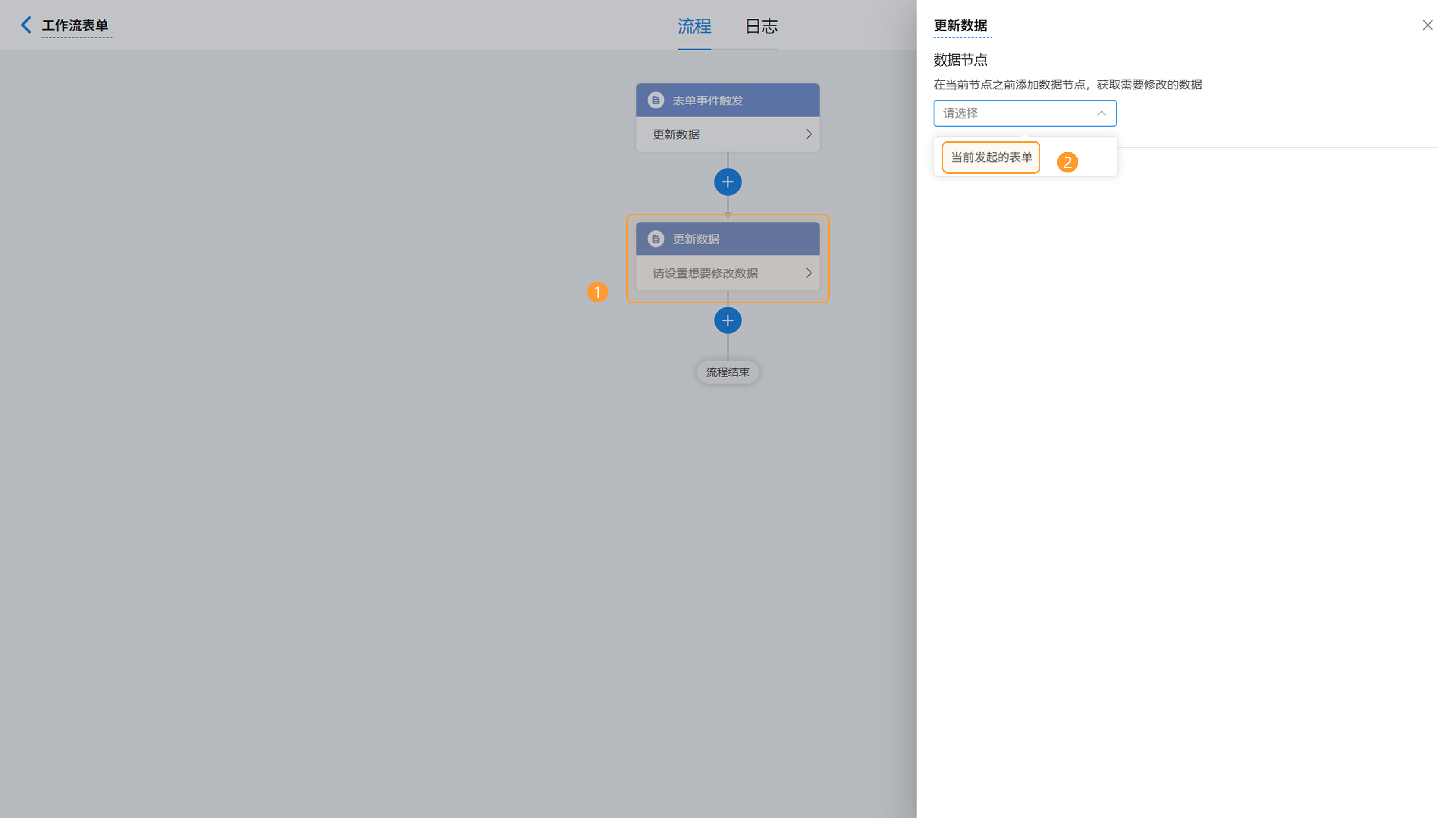Select the 表单事件触发 node header
The width and height of the screenshot is (1456, 818).
pos(728,100)
